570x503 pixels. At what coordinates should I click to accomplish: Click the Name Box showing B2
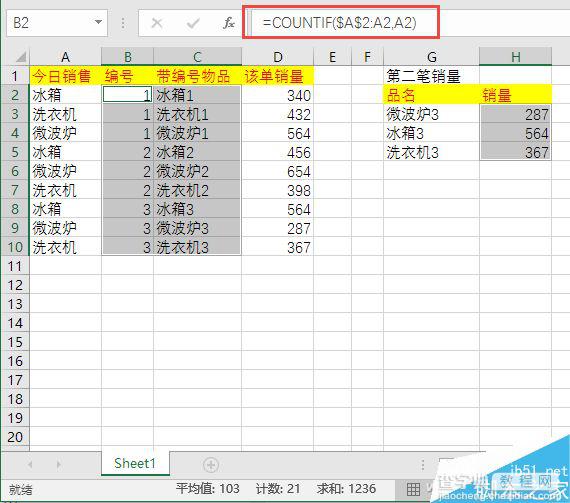coord(57,23)
